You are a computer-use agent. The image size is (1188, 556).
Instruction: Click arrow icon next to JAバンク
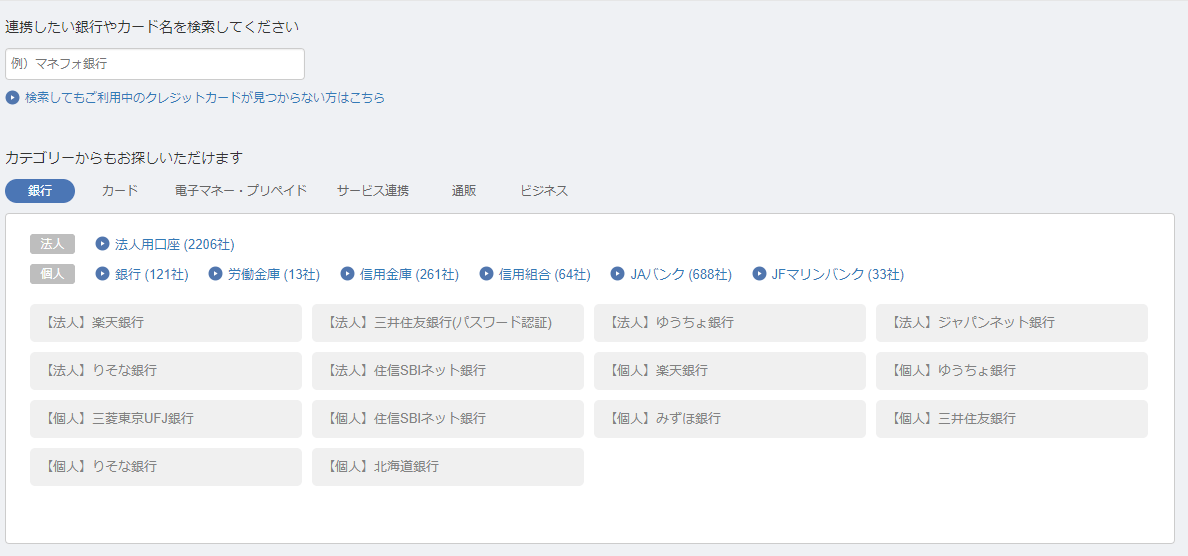(x=617, y=273)
